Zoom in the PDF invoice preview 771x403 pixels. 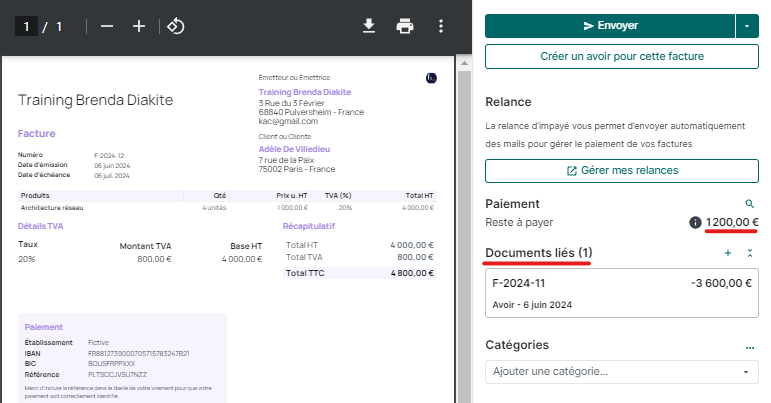pos(139,26)
